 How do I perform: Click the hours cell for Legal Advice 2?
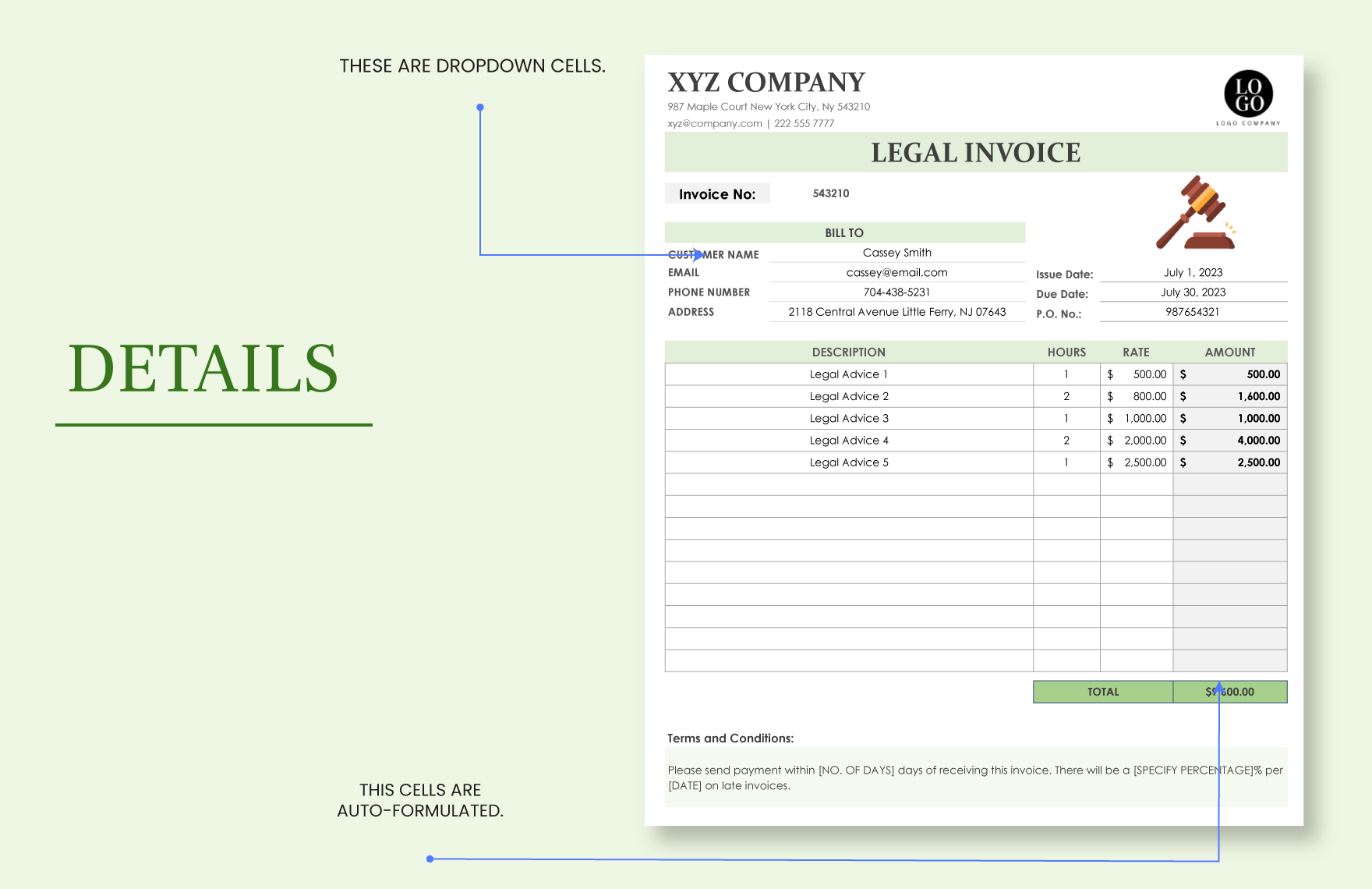(1066, 396)
